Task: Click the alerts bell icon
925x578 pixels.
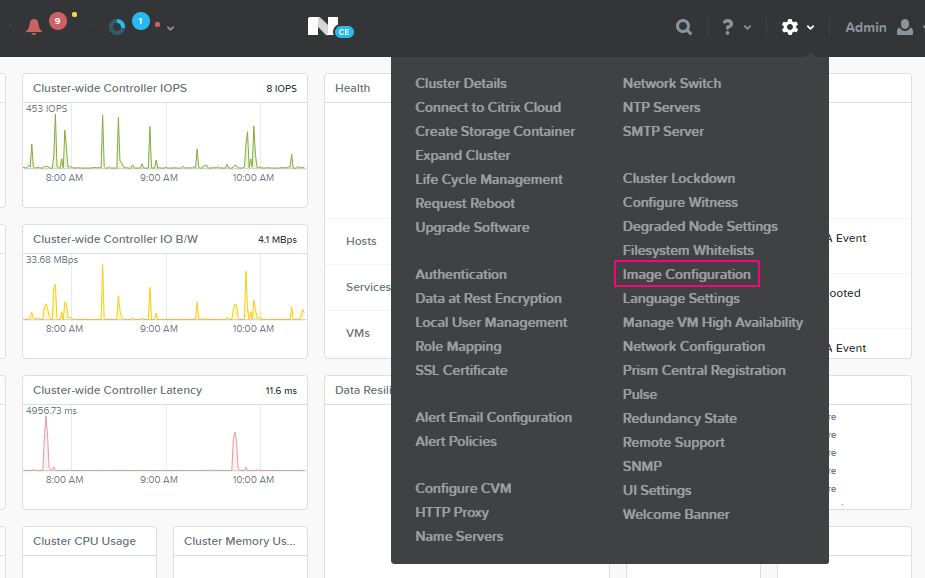Action: tap(34, 27)
